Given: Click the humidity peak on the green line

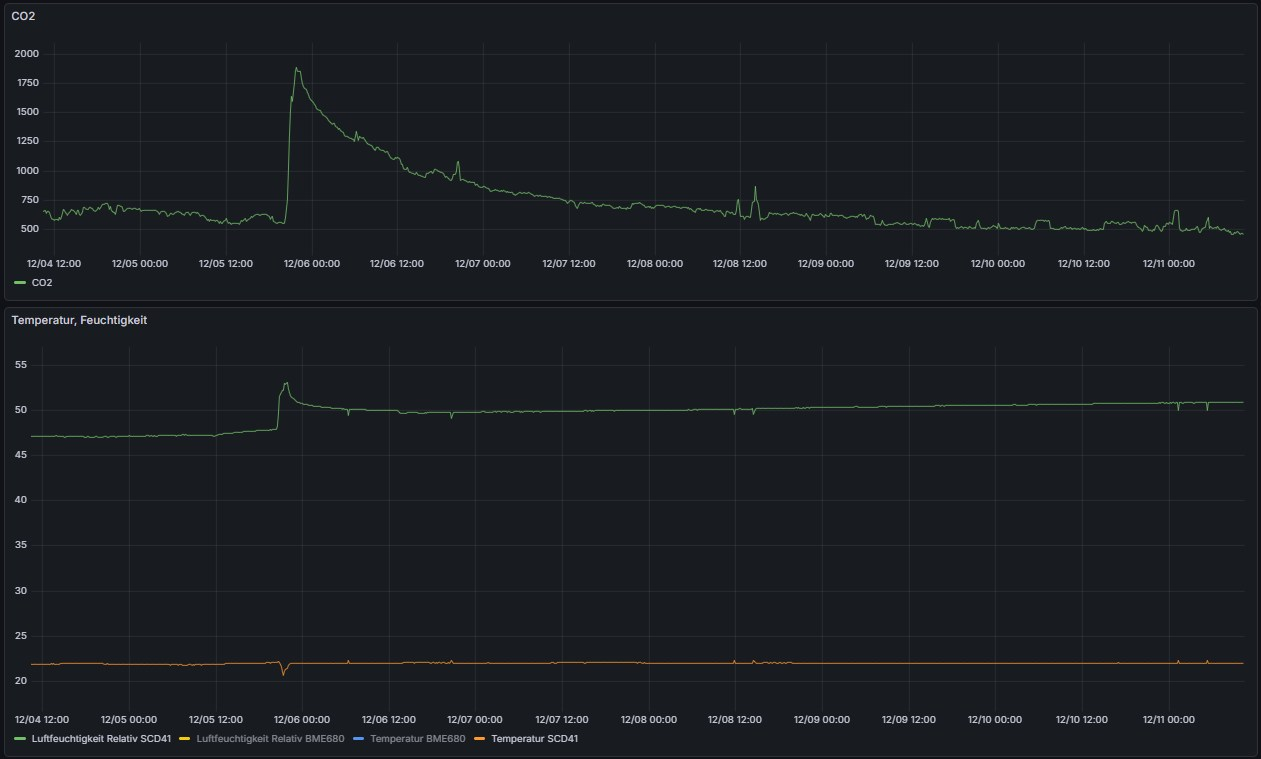Looking at the screenshot, I should [x=286, y=383].
